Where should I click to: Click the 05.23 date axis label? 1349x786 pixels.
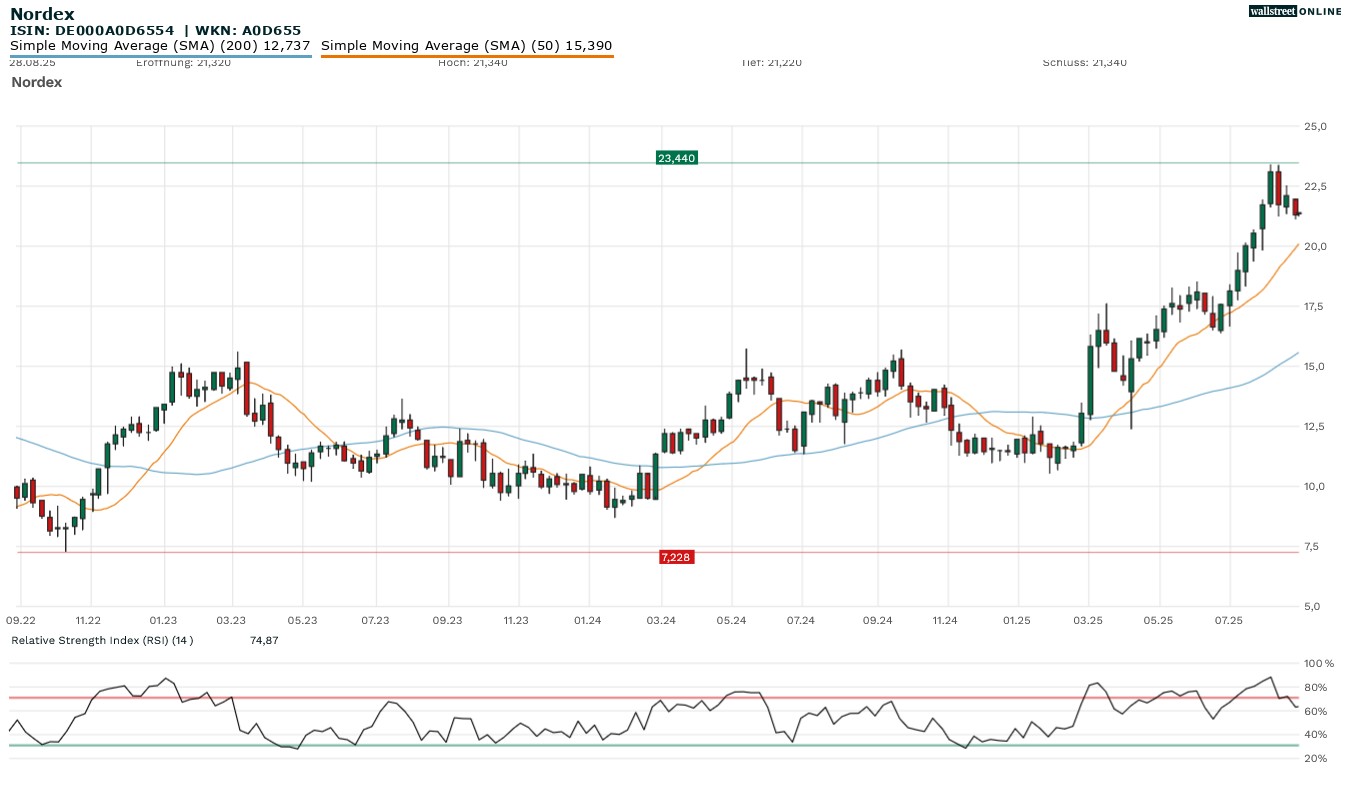302,621
